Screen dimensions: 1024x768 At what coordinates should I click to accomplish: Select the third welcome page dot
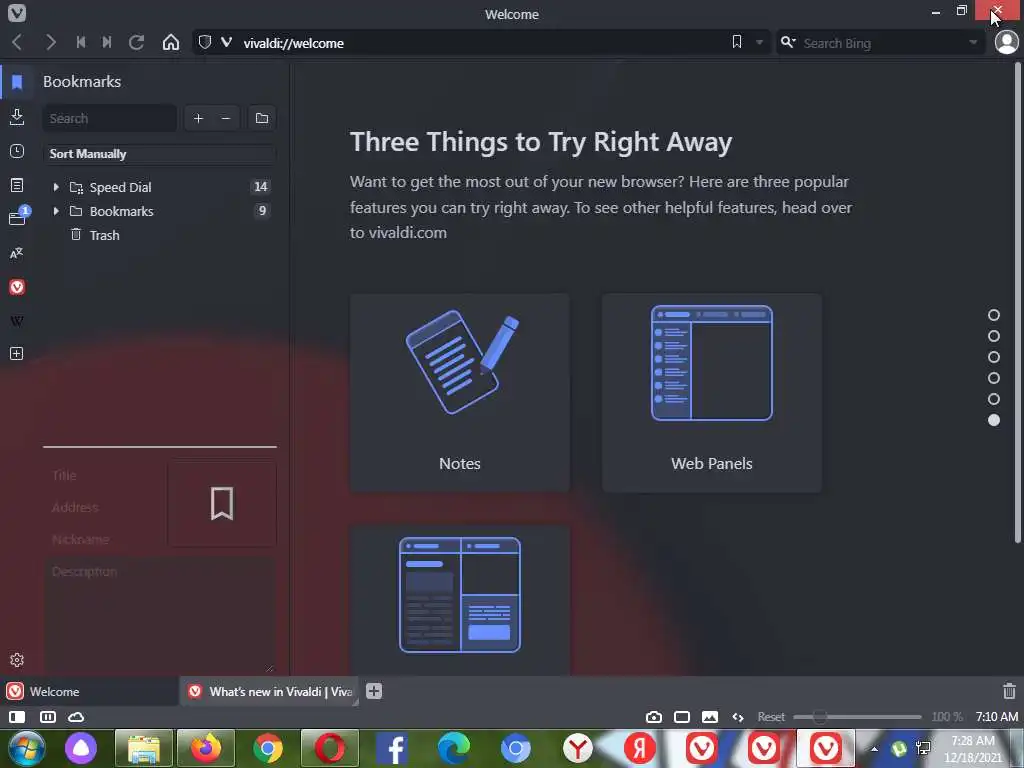click(994, 357)
